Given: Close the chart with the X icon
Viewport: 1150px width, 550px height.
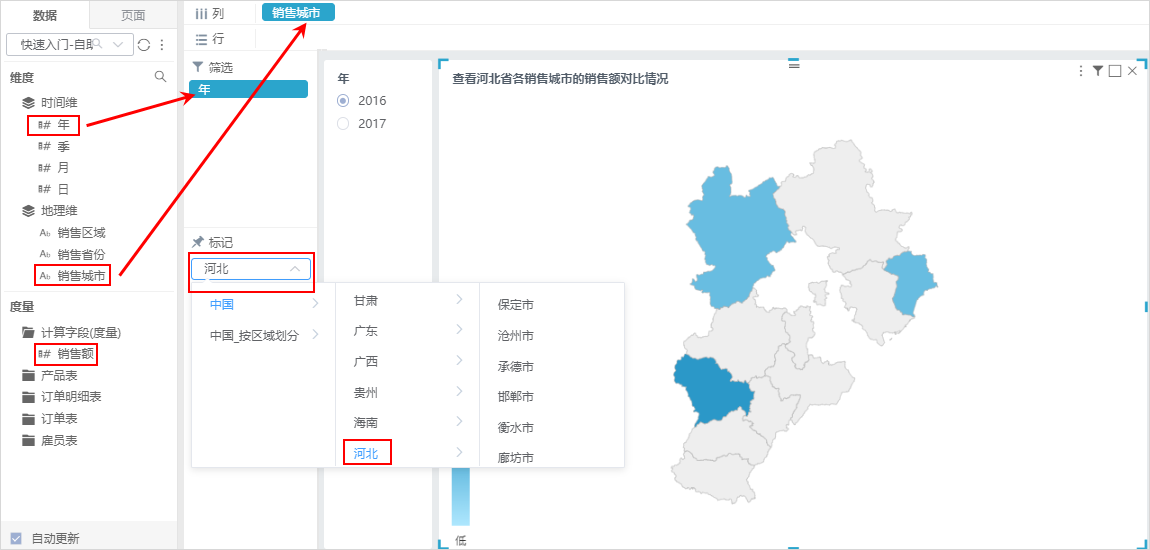Looking at the screenshot, I should 1132,70.
